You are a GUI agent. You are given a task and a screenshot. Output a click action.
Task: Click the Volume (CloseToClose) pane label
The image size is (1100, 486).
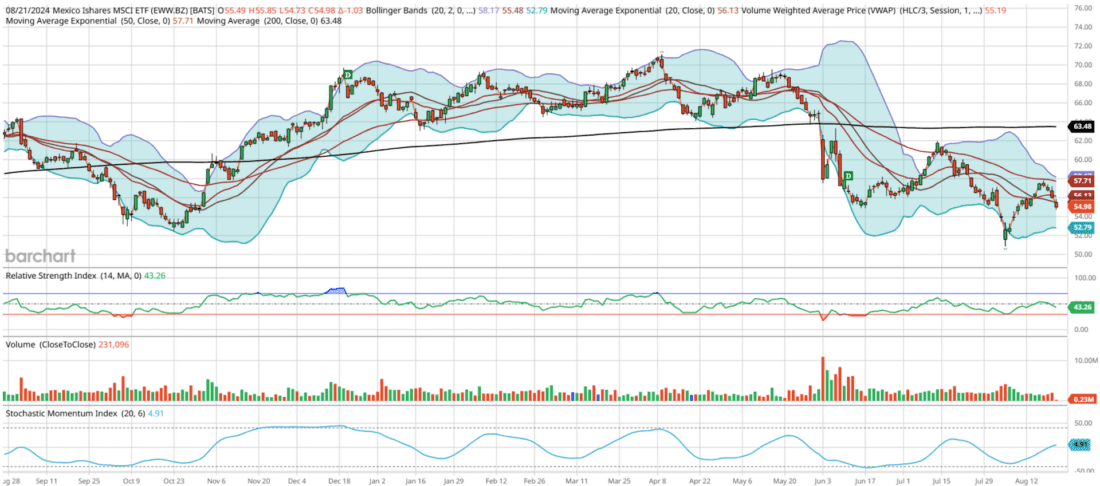(x=51, y=345)
